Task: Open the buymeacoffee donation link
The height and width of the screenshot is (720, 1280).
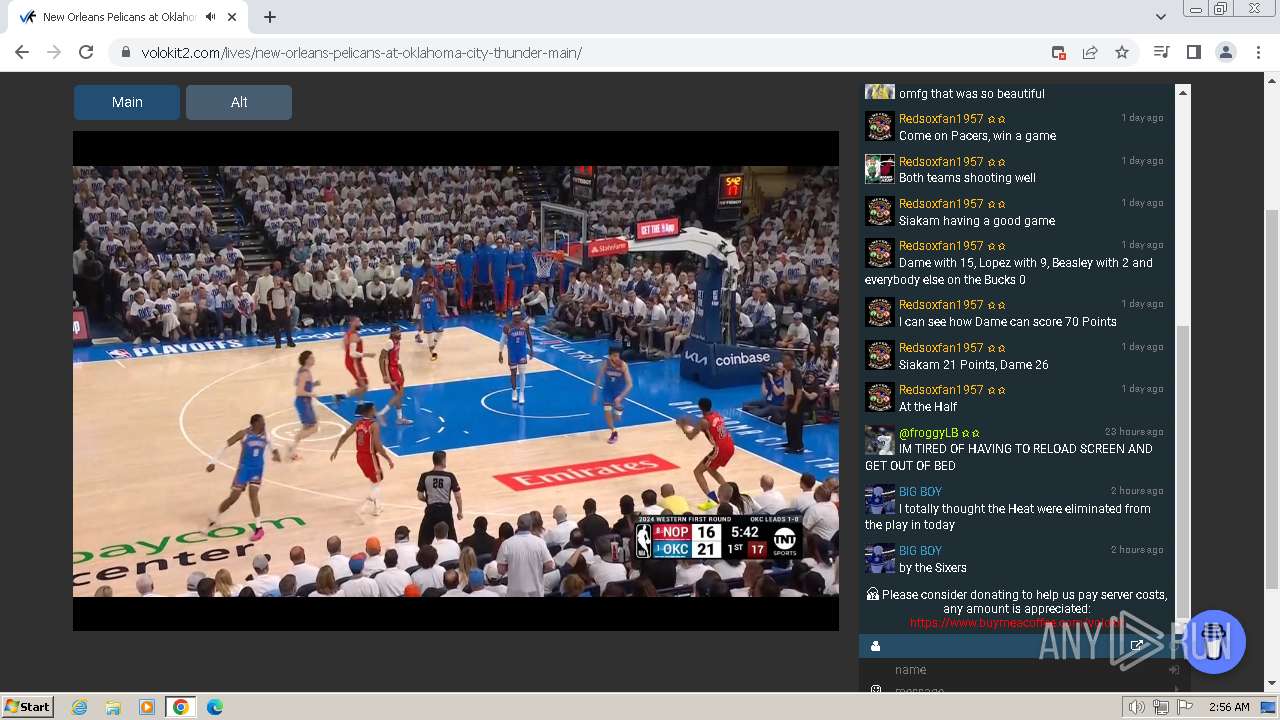Action: tap(1017, 623)
